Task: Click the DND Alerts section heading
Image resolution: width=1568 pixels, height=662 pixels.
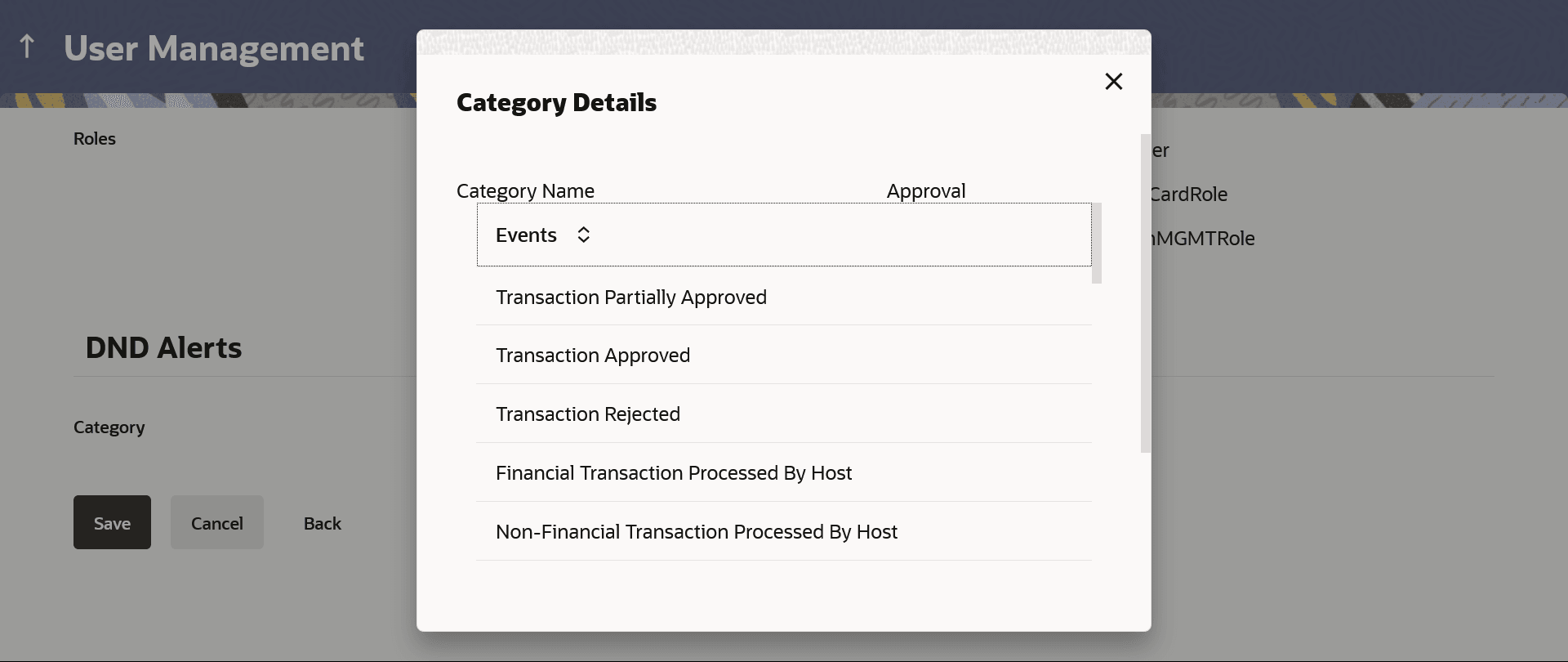Action: pyautogui.click(x=163, y=348)
